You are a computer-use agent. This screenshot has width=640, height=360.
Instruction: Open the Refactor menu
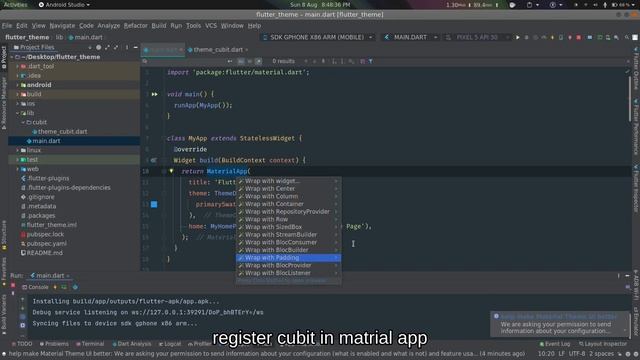(136, 26)
